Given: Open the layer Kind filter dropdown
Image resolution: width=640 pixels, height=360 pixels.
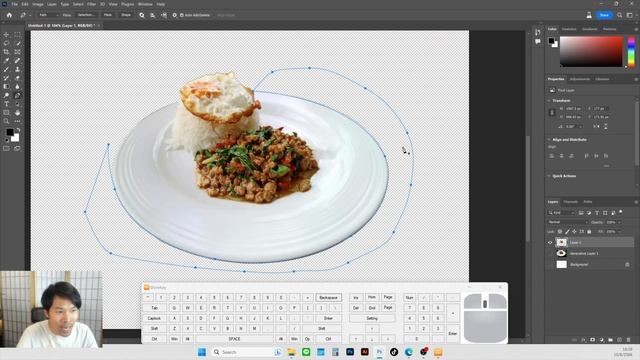Looking at the screenshot, I should (561, 213).
